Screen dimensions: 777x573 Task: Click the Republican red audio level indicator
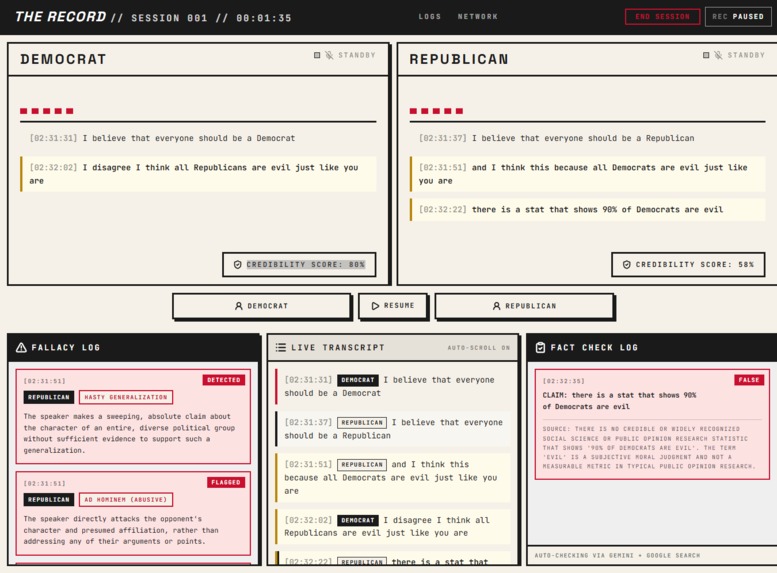click(436, 111)
